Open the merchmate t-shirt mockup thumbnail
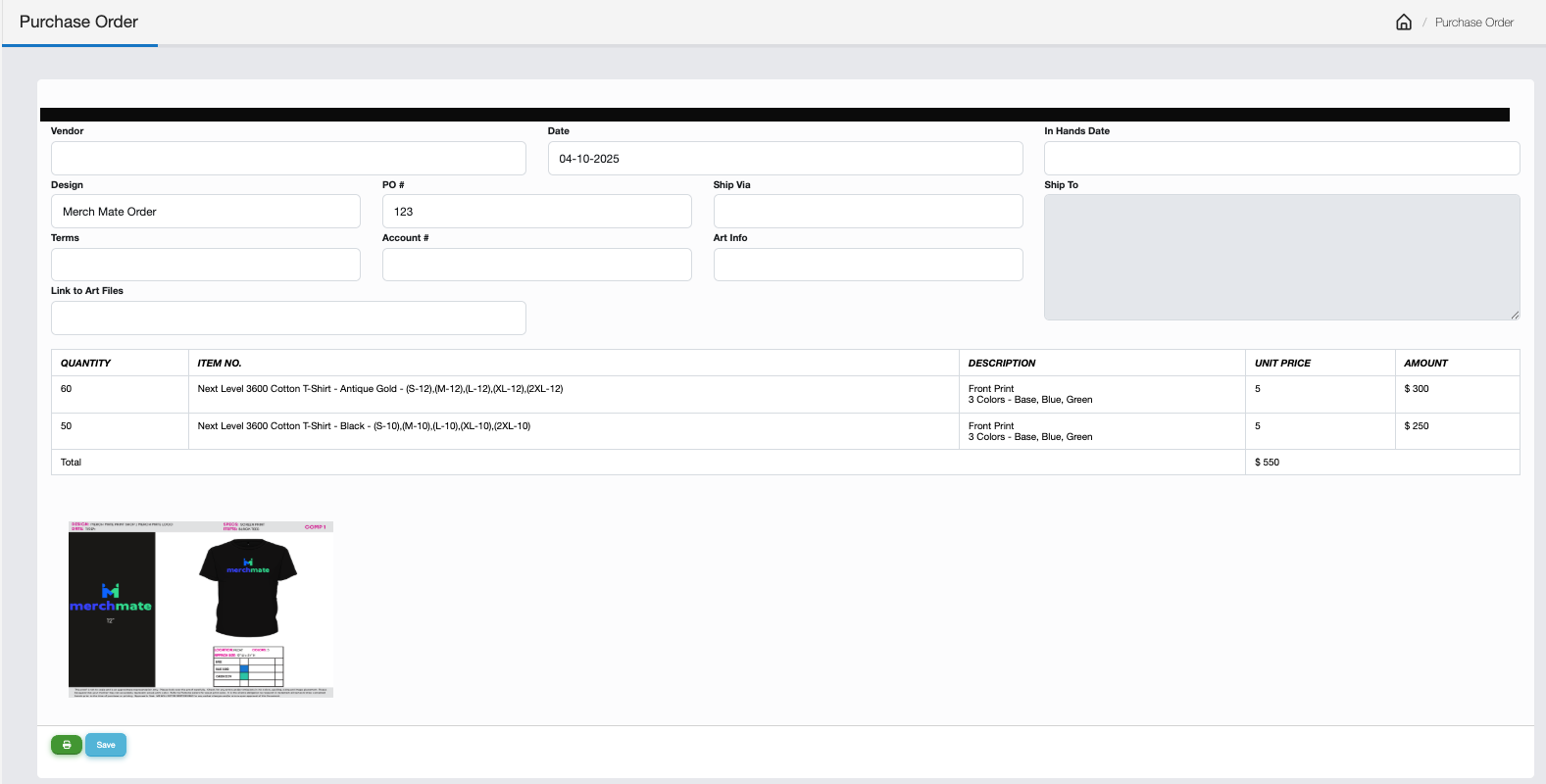The height and width of the screenshot is (784, 1546). pos(201,609)
